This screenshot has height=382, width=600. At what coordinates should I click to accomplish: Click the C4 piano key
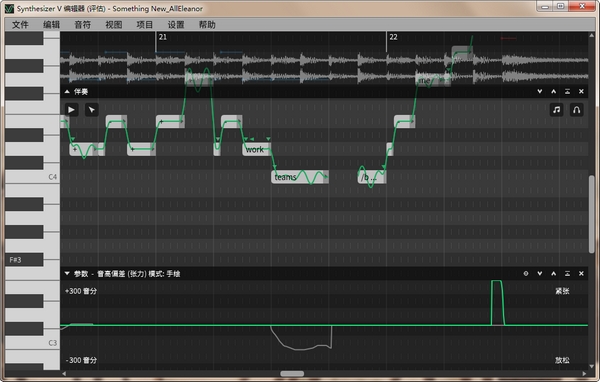pyautogui.click(x=32, y=177)
